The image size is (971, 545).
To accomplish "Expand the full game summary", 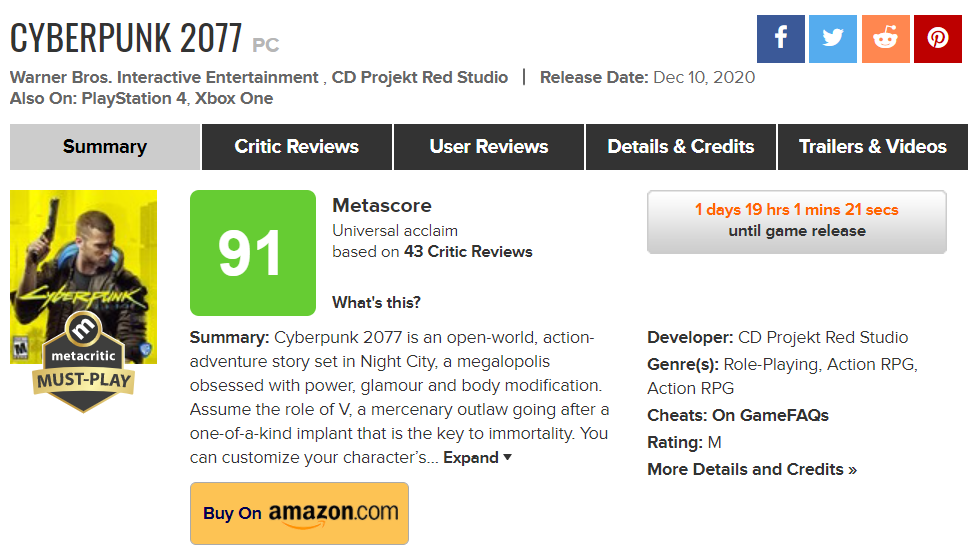I will [477, 457].
